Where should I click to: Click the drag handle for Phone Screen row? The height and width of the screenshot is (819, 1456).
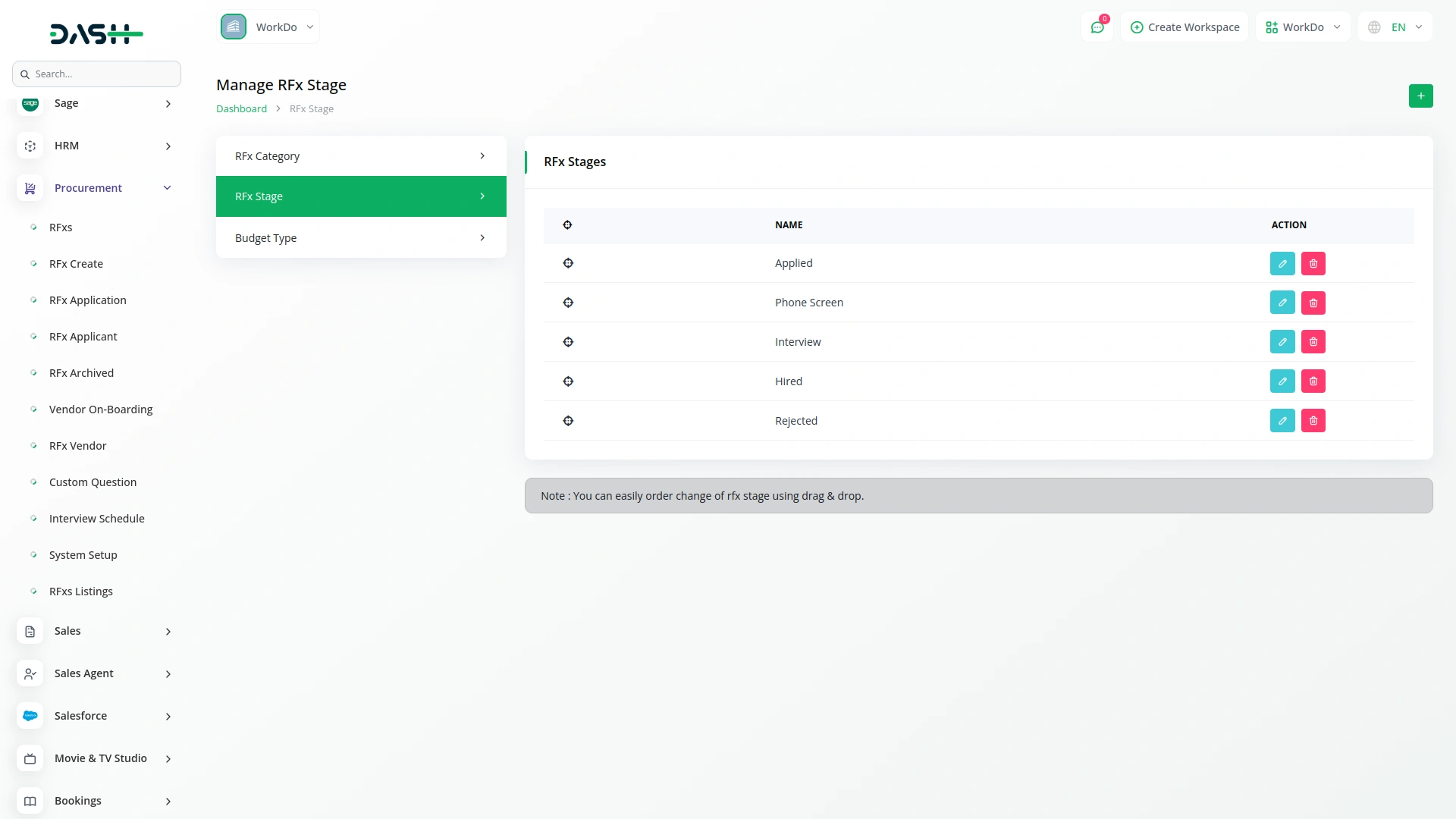coord(568,303)
